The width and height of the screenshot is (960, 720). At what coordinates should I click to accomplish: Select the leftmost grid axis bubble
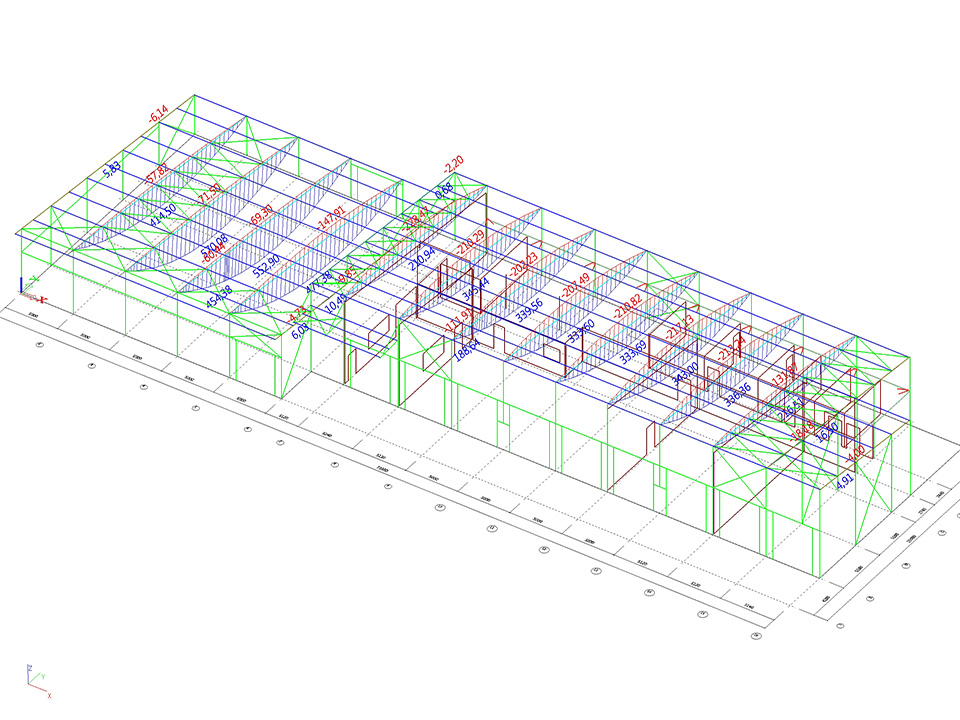(x=40, y=345)
